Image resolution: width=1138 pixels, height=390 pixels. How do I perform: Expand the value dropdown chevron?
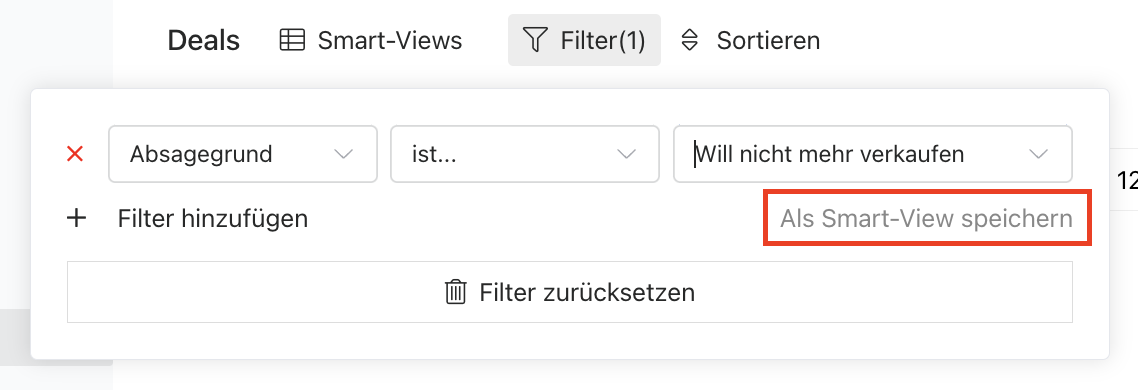tap(1039, 154)
